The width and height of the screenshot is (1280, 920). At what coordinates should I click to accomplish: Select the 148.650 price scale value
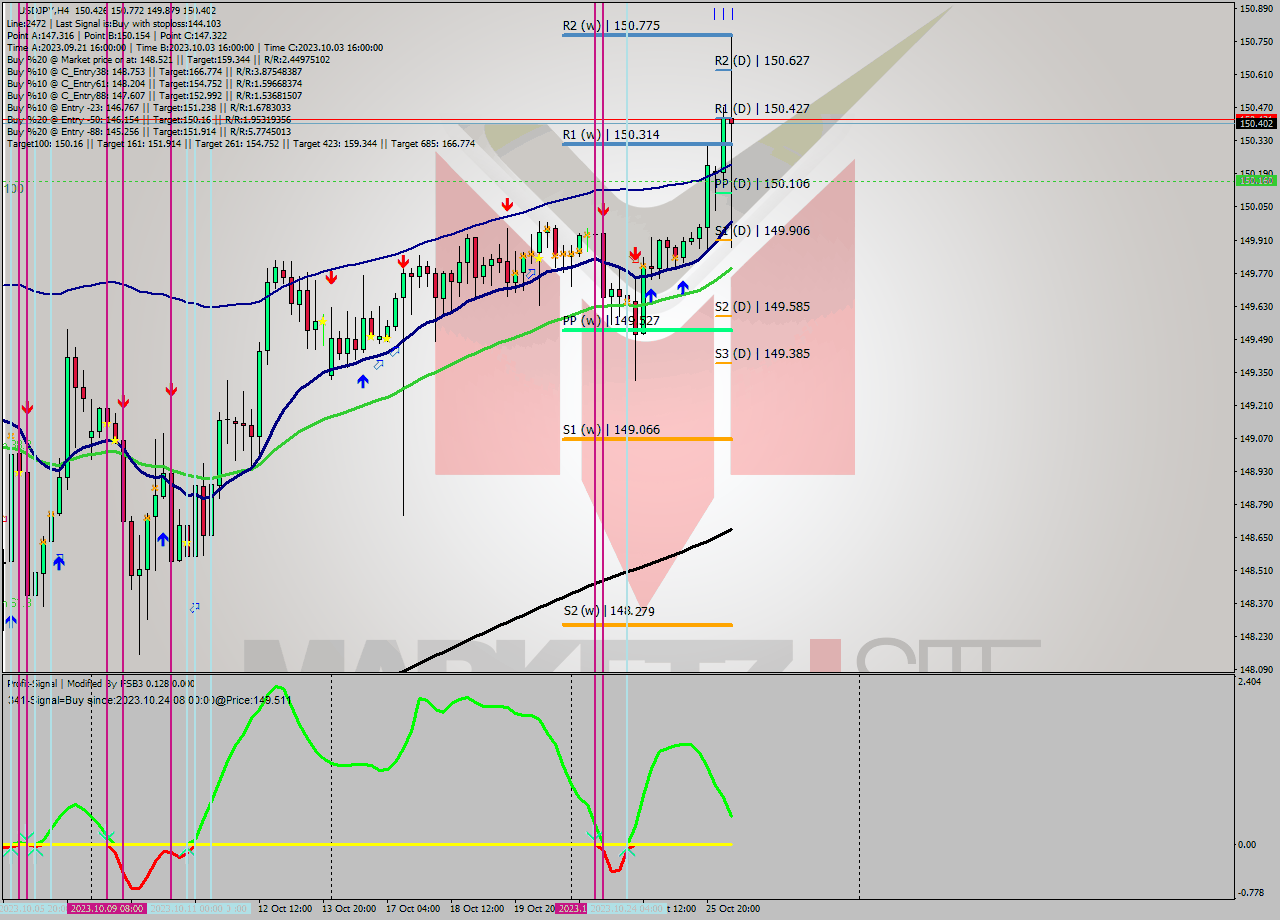click(1256, 537)
